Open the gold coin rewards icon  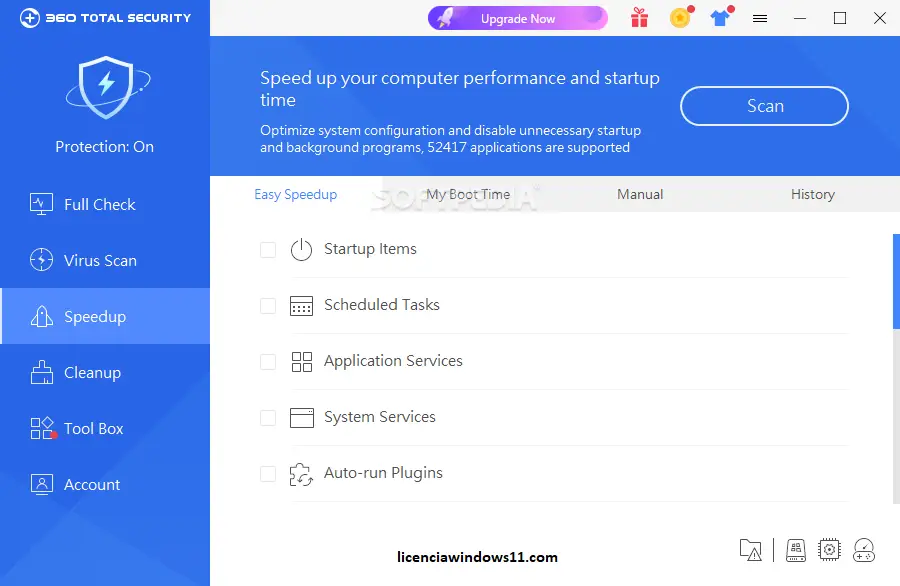(x=681, y=18)
